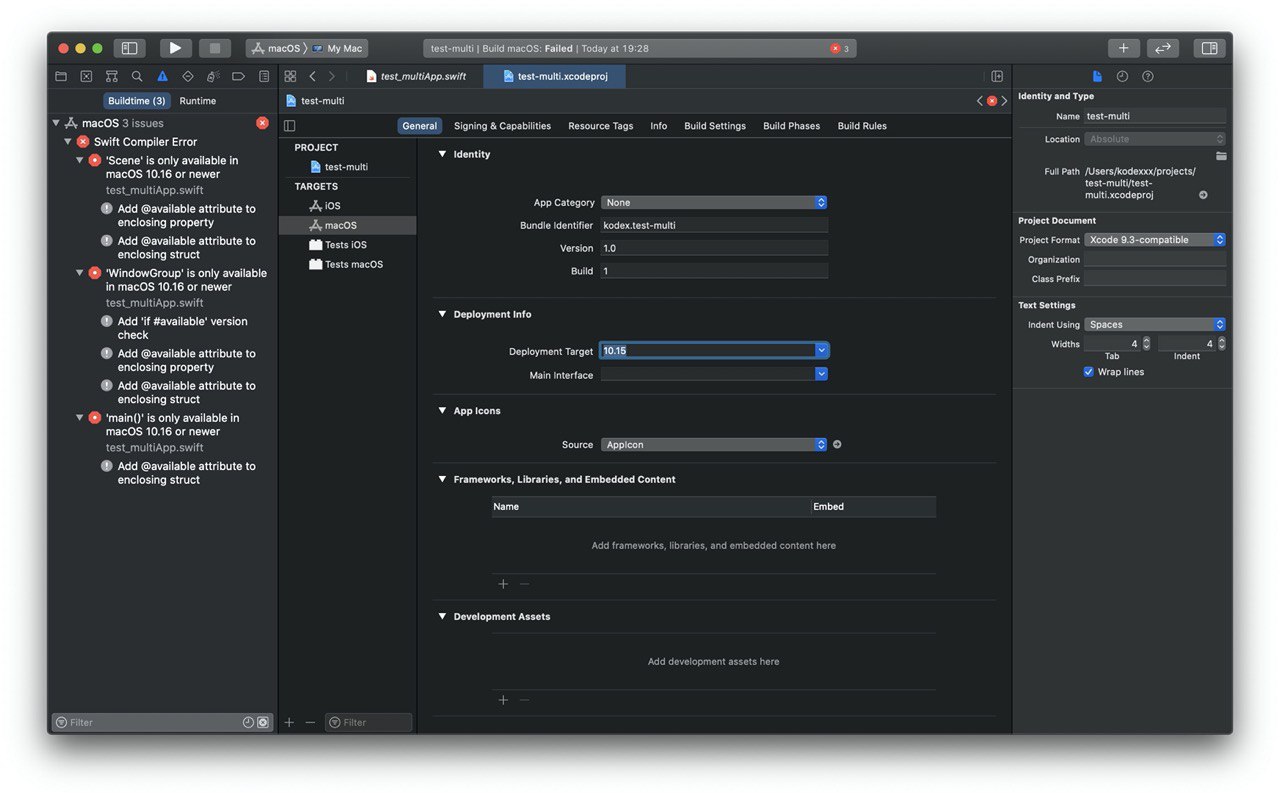Go forward with the editor forward arrow
The width and height of the screenshot is (1280, 797).
(x=332, y=76)
